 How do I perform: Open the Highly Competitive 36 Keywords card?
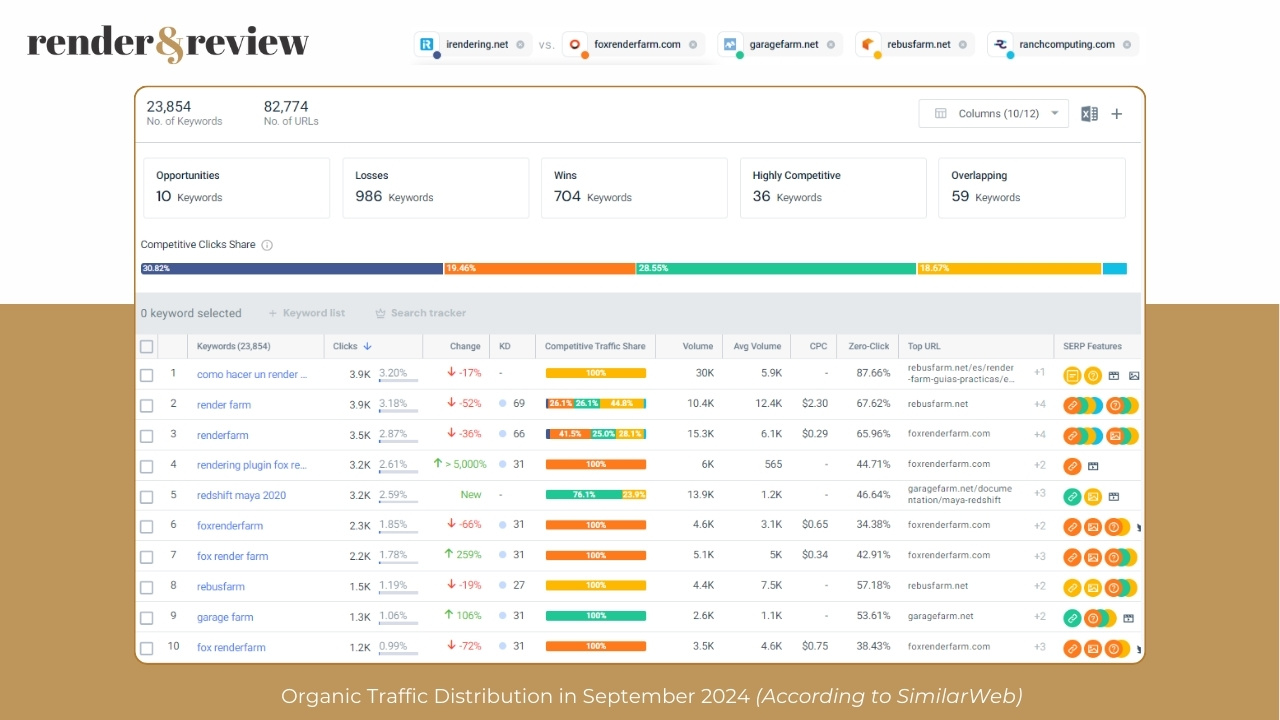click(833, 187)
